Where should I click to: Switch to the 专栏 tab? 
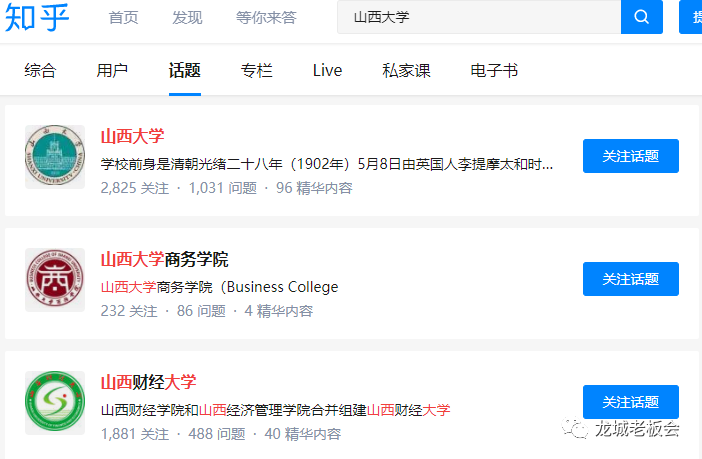click(x=257, y=70)
